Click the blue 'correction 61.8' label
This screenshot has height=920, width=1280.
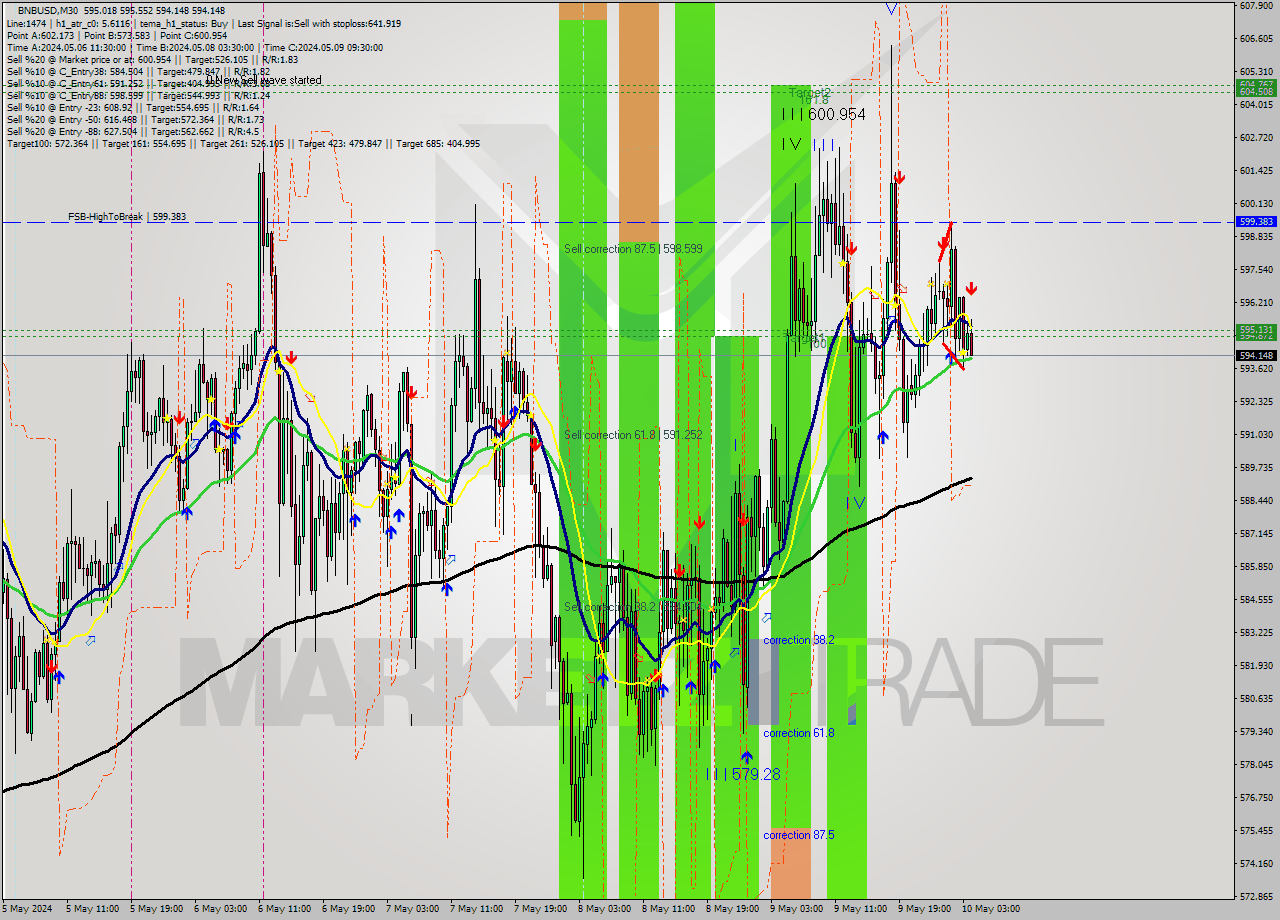click(x=798, y=733)
